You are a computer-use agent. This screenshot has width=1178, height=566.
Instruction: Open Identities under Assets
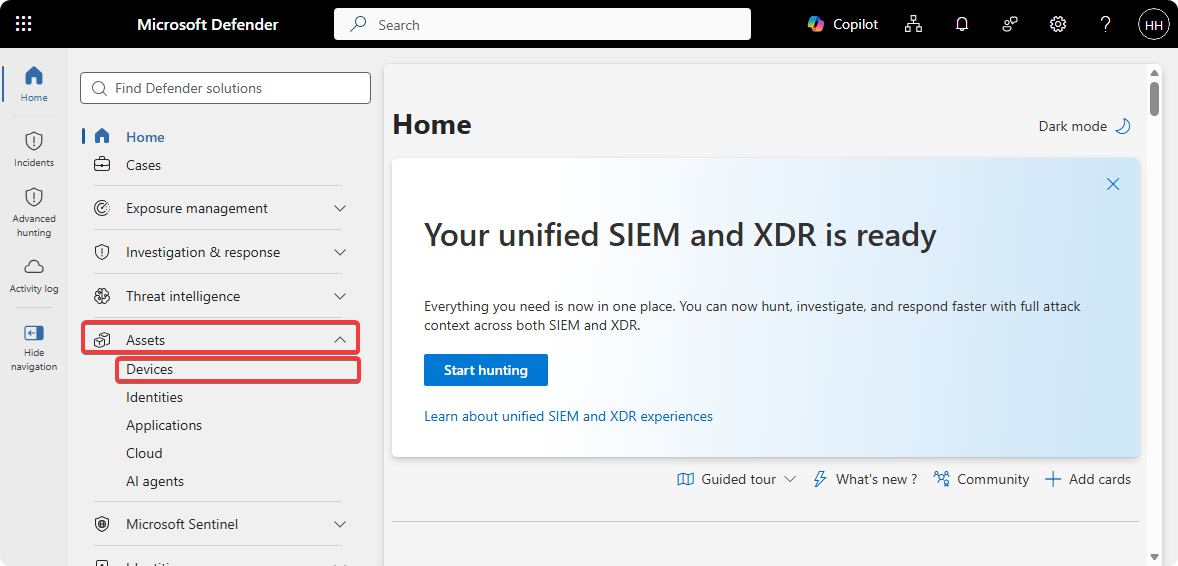tap(154, 397)
